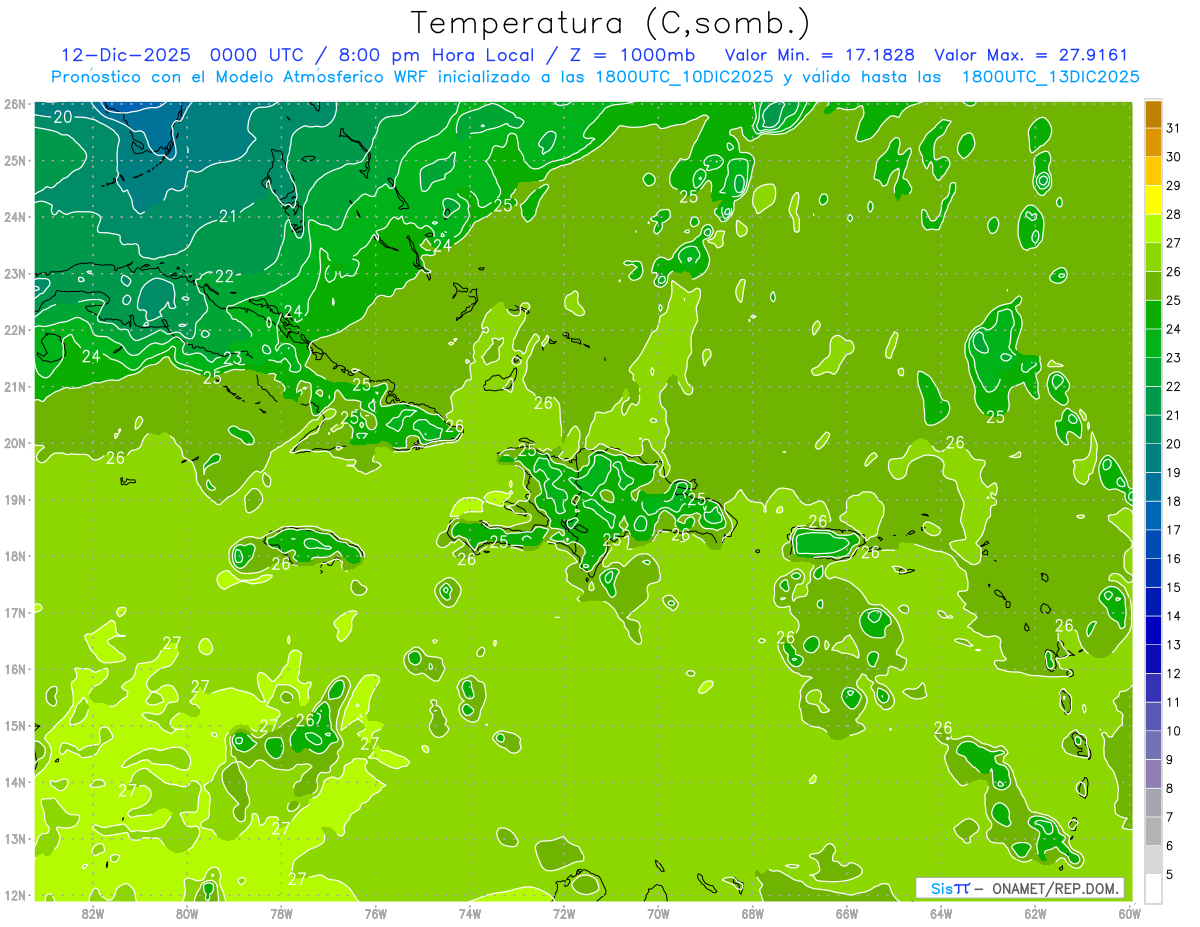Click the "82W" longitude axis label
This screenshot has width=1200, height=927.
tap(93, 913)
